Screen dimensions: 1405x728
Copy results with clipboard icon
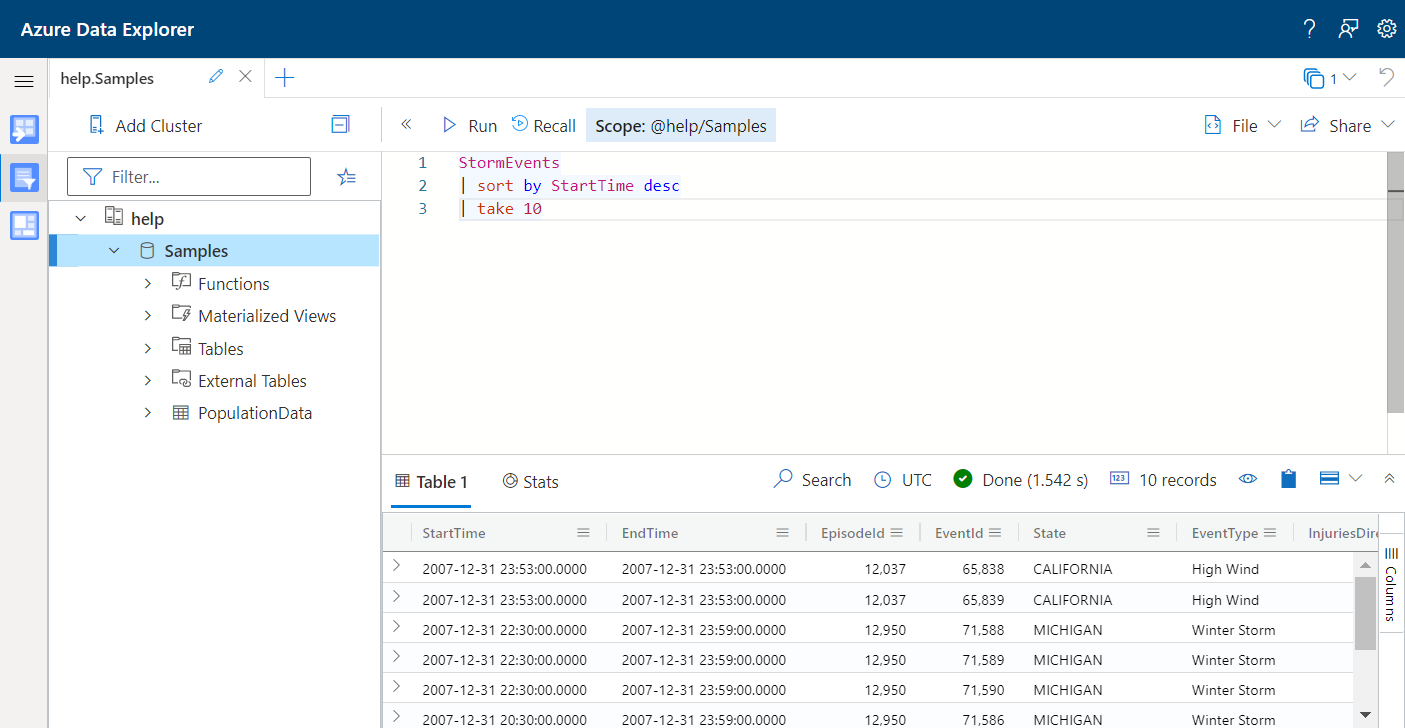1289,479
